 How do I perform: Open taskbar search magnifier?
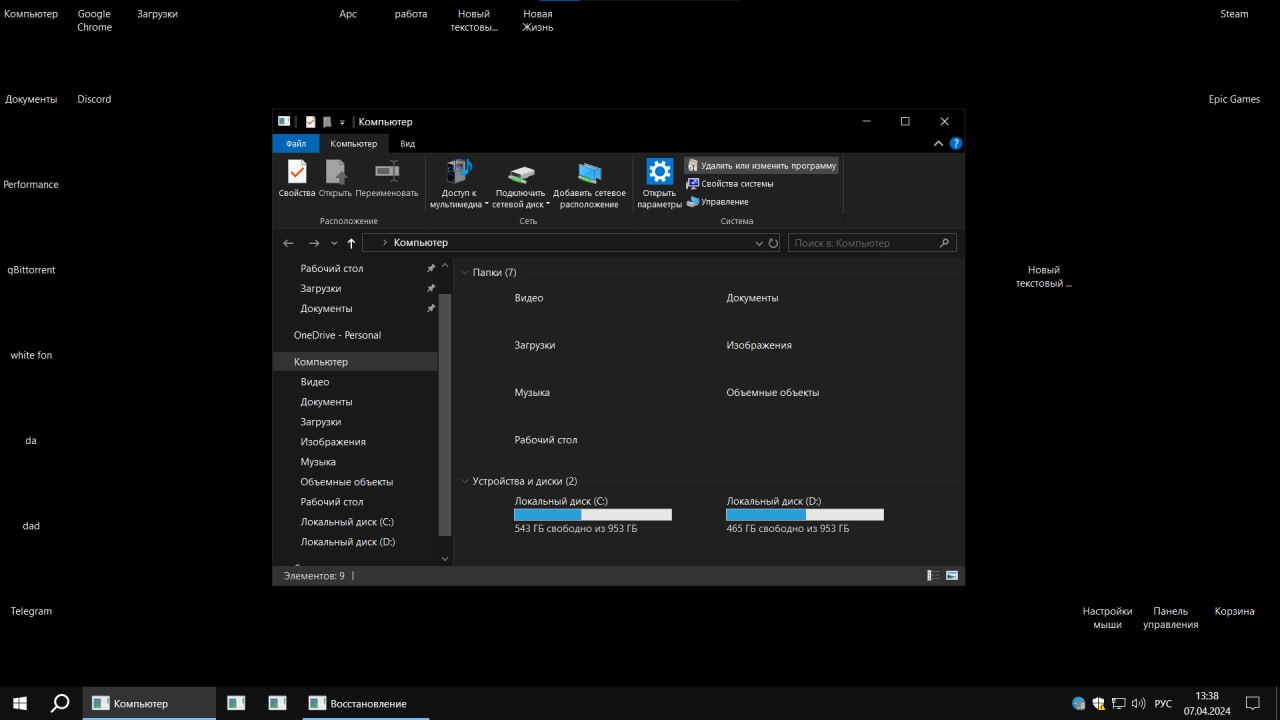[x=60, y=703]
